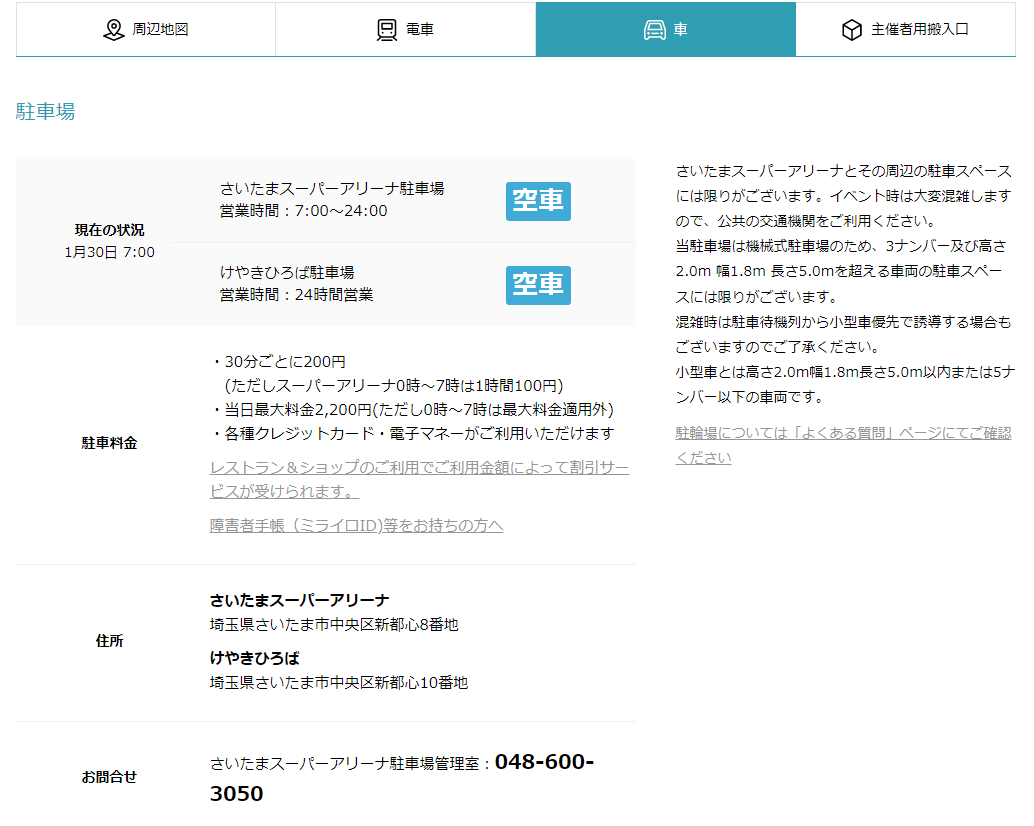Click the map pin icon on 周辺地図 tab
Screen dimensions: 1034x826
(x=113, y=30)
